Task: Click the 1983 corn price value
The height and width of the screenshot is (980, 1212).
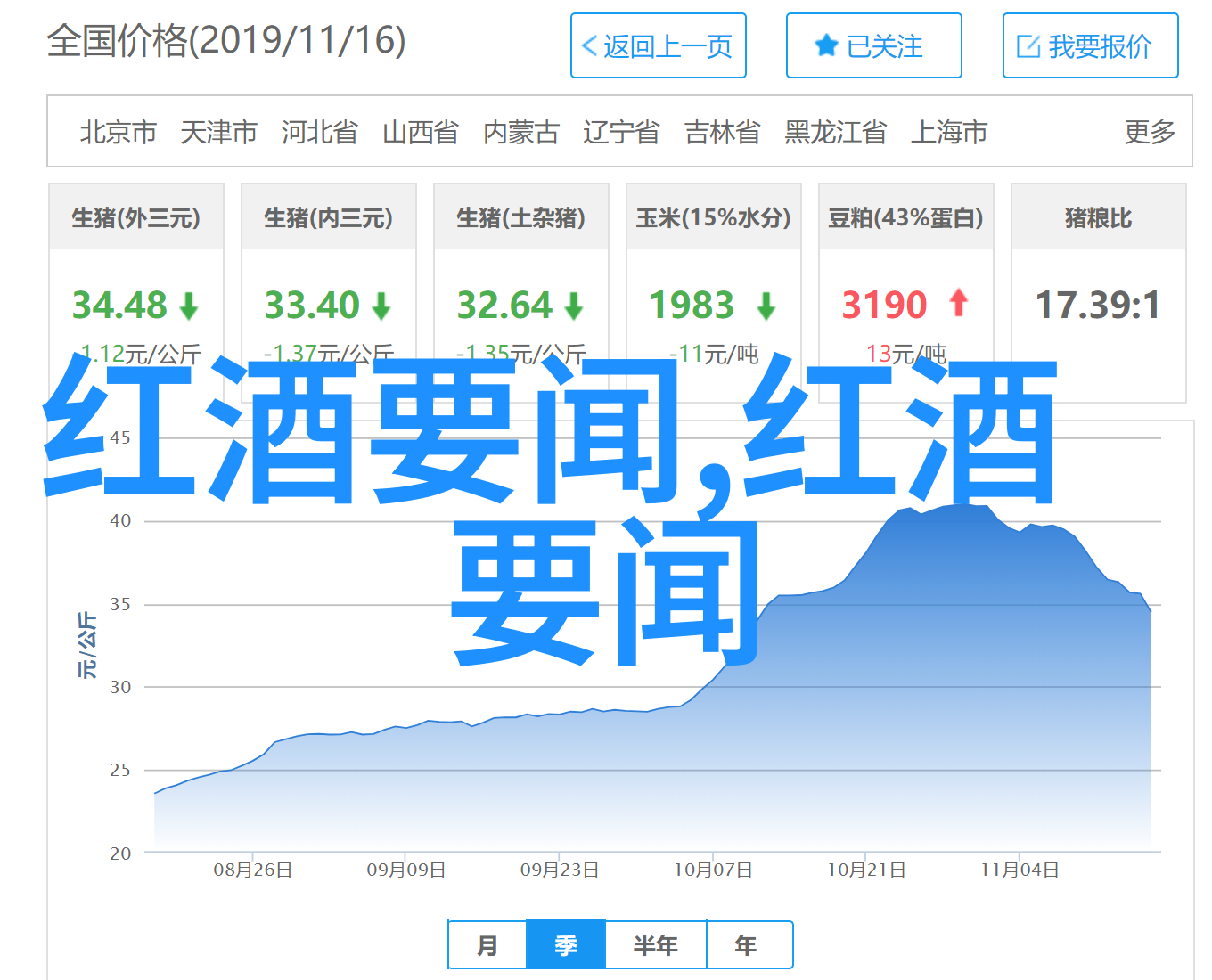Action: click(x=692, y=306)
